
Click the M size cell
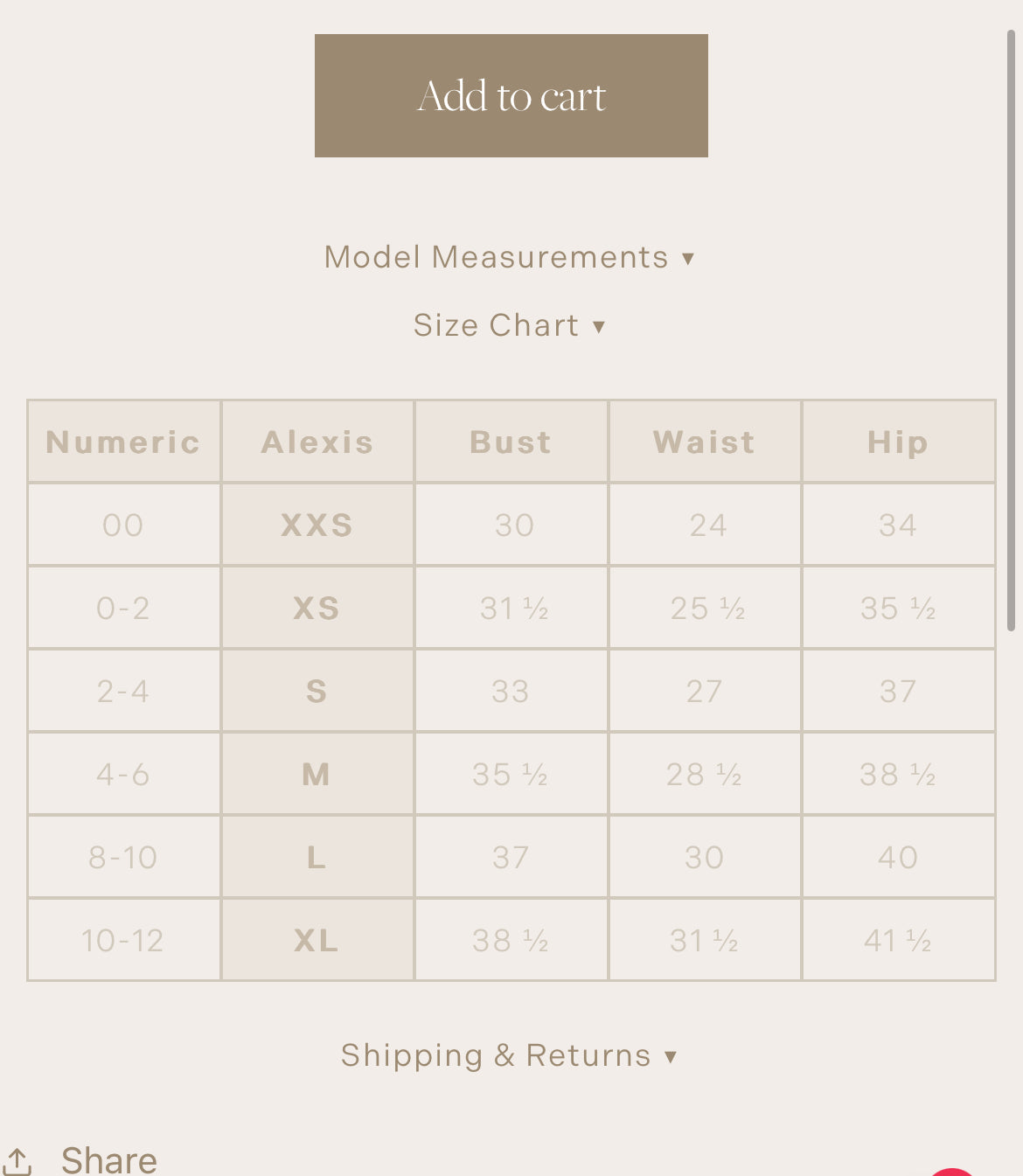317,774
